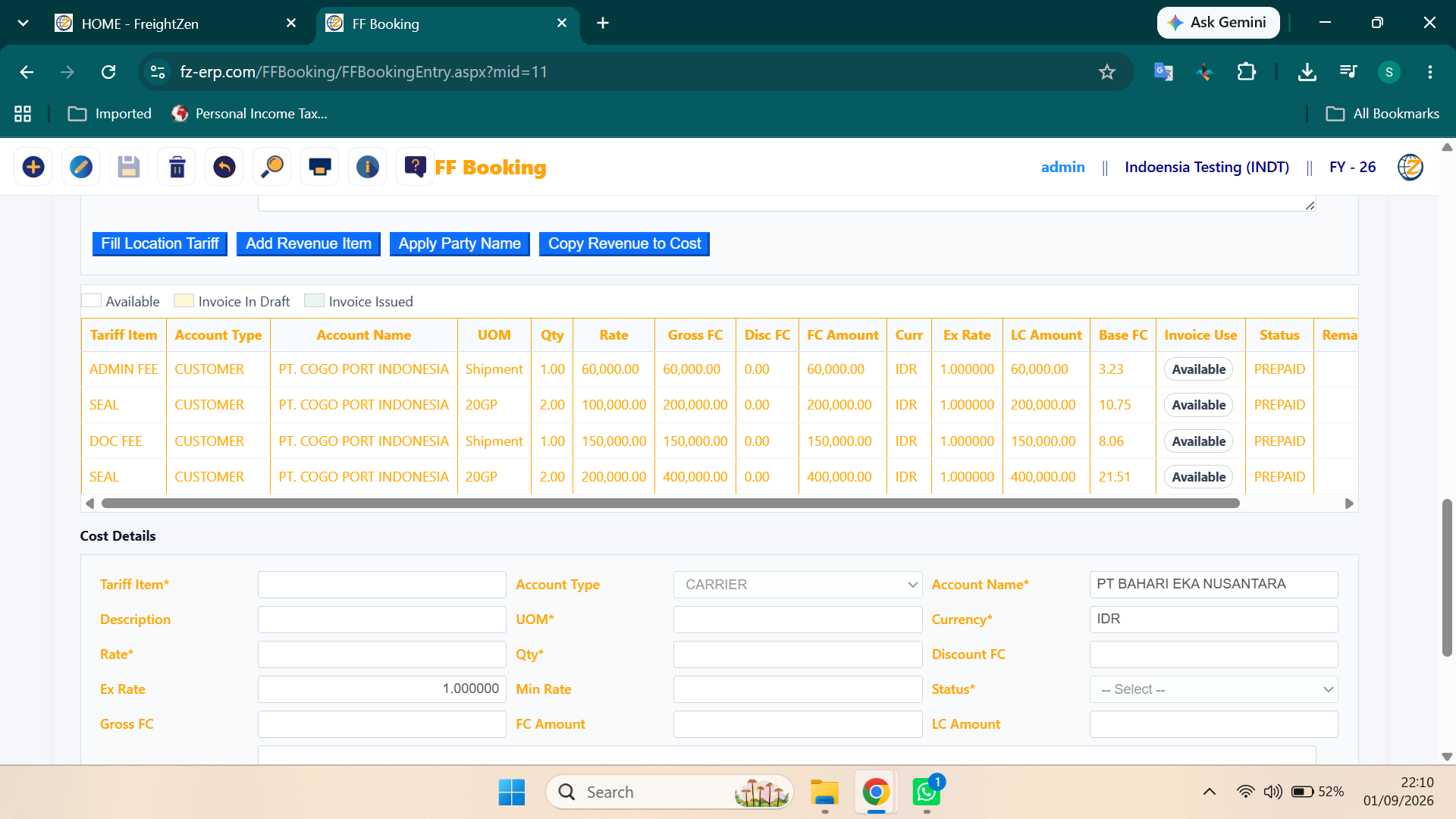Click the Print icon in toolbar
Screen dimensions: 1456x819
[x=320, y=167]
